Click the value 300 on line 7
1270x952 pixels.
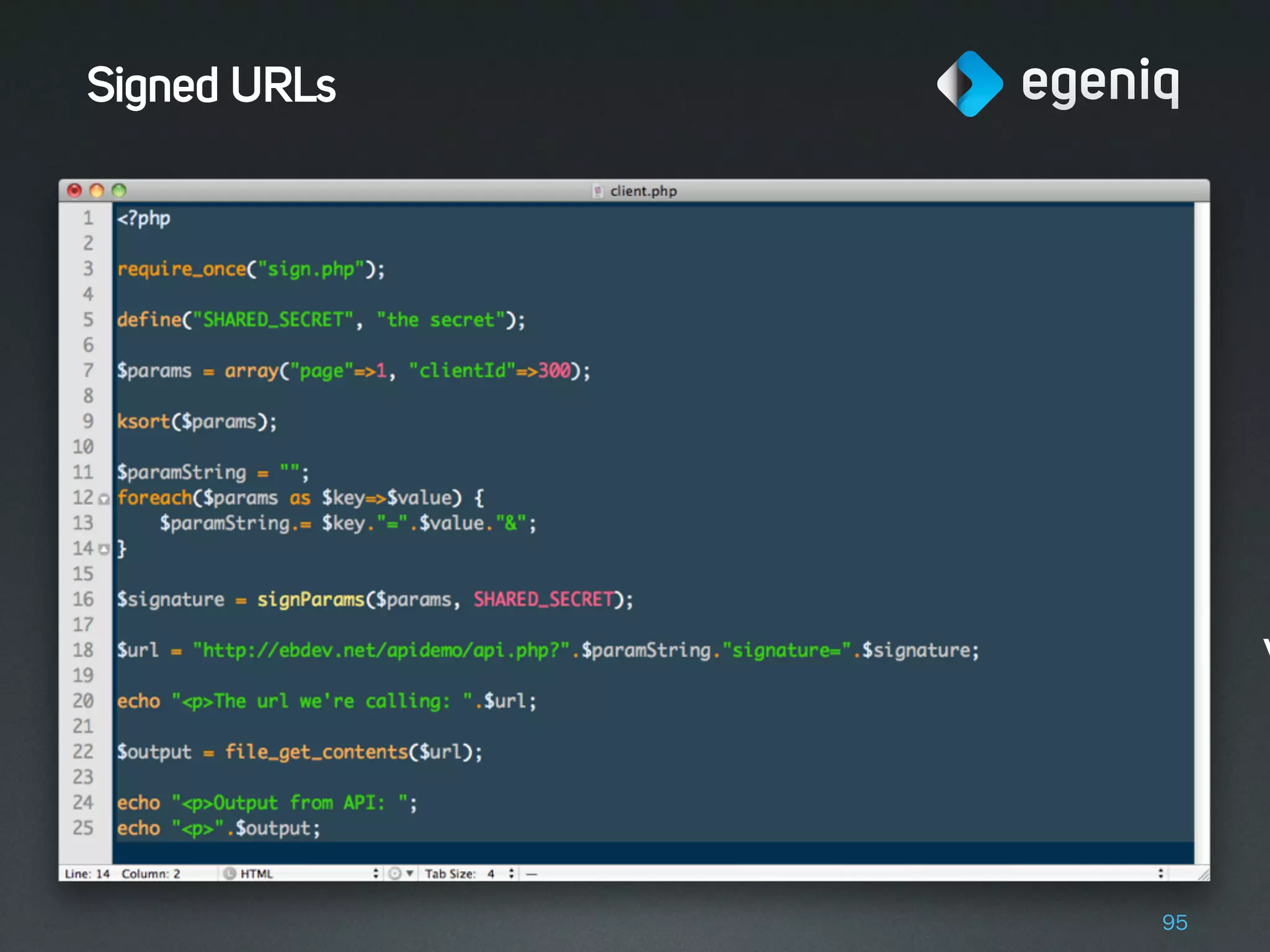click(554, 371)
